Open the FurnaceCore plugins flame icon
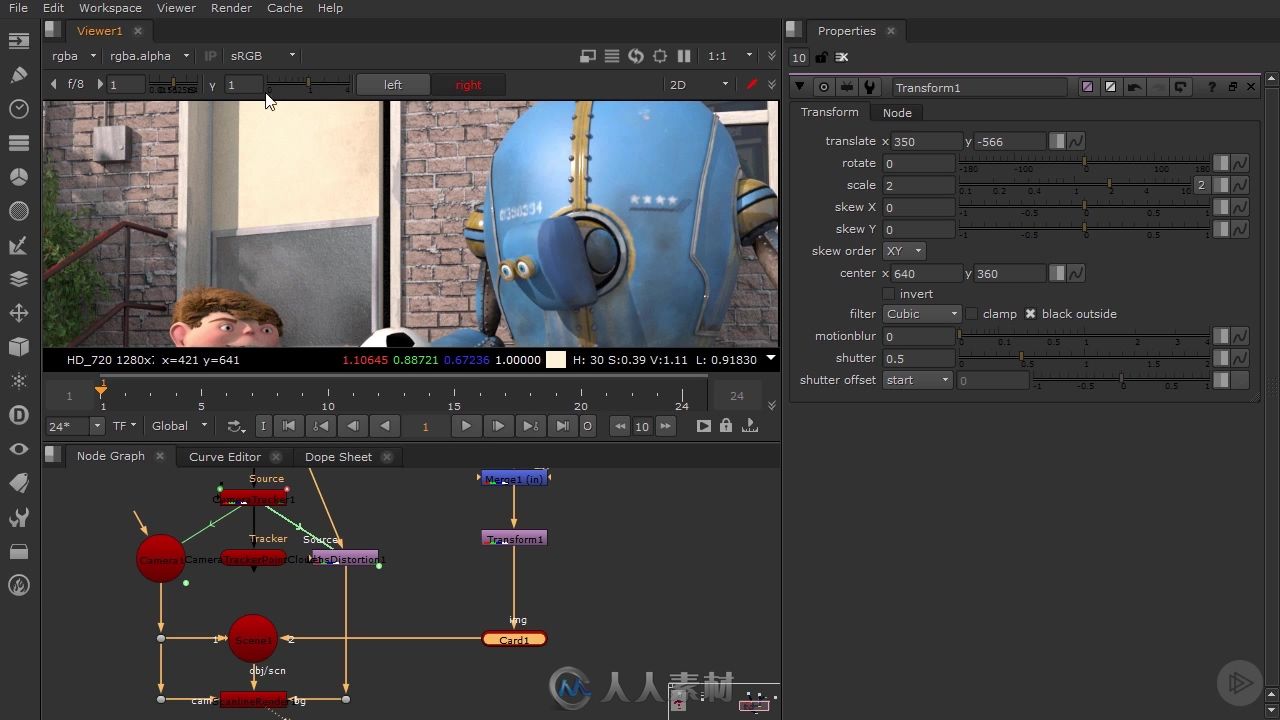This screenshot has width=1280, height=720. tap(19, 585)
